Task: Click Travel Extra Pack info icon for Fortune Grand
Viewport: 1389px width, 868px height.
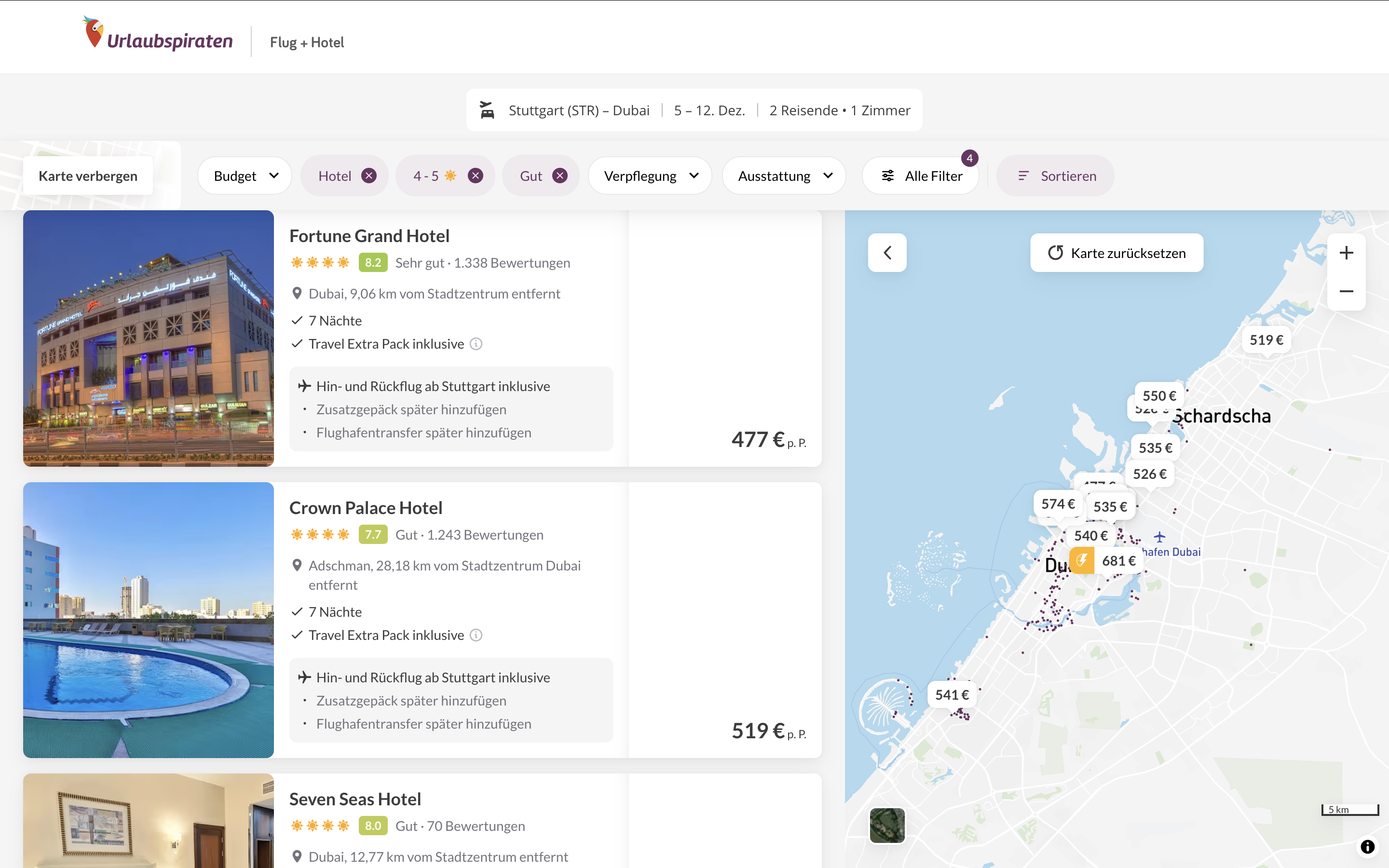Action: point(476,344)
